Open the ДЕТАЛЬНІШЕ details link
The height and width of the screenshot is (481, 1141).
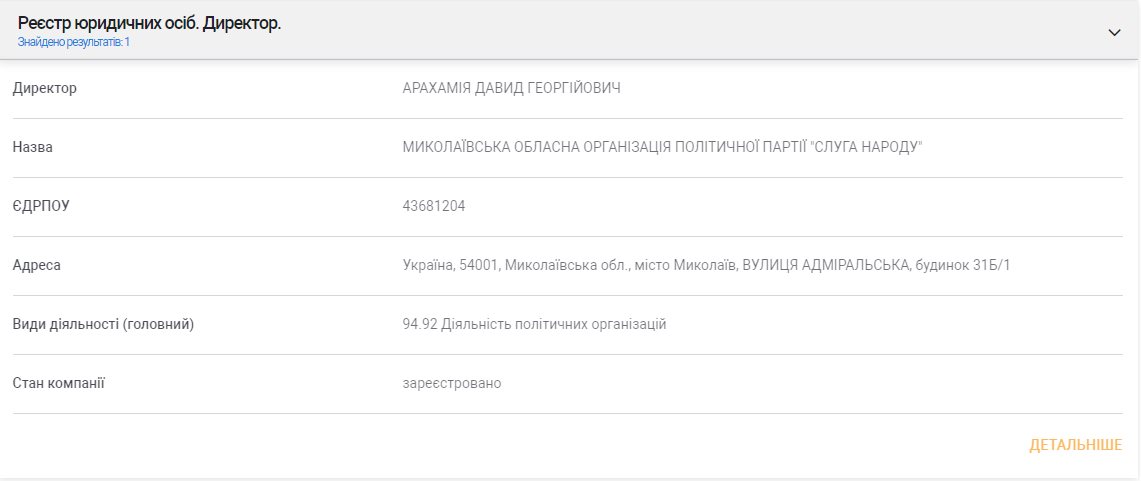pyautogui.click(x=1075, y=445)
